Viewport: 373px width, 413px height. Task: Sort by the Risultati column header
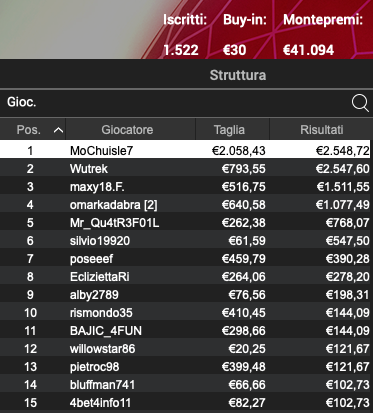coord(321,130)
